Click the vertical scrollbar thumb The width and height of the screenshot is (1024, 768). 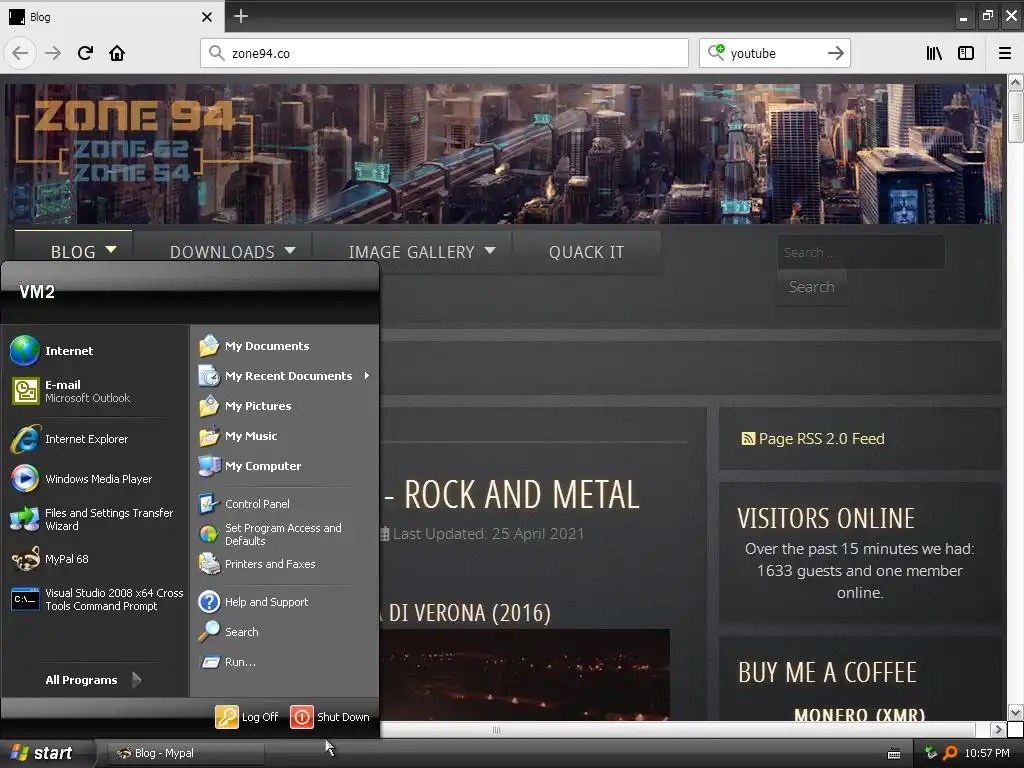[1015, 117]
